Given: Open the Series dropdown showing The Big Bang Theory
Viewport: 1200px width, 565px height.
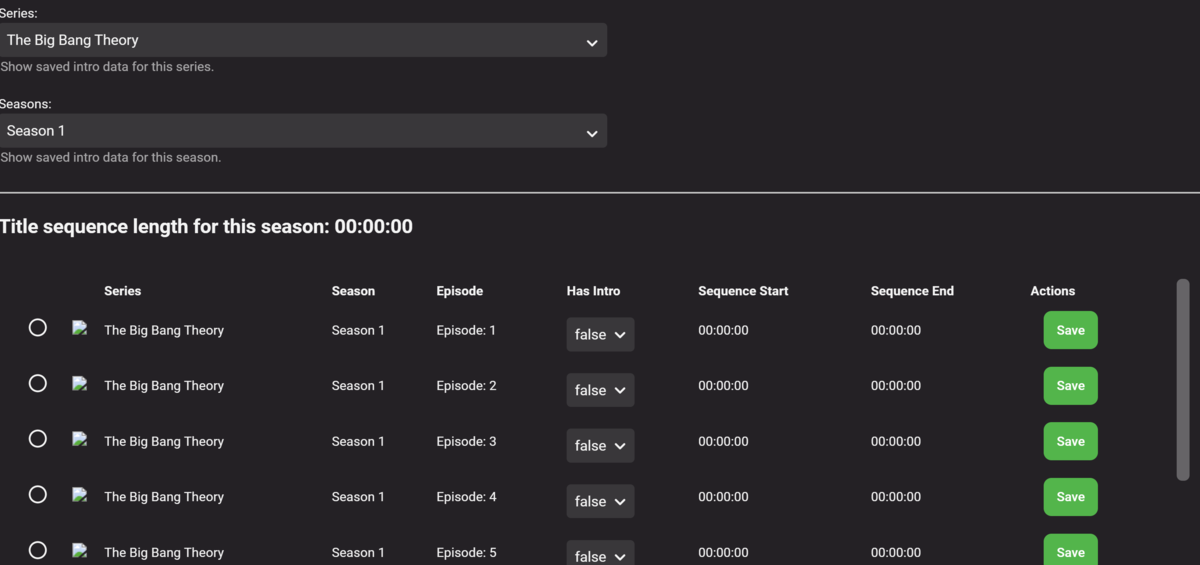Looking at the screenshot, I should pos(303,40).
